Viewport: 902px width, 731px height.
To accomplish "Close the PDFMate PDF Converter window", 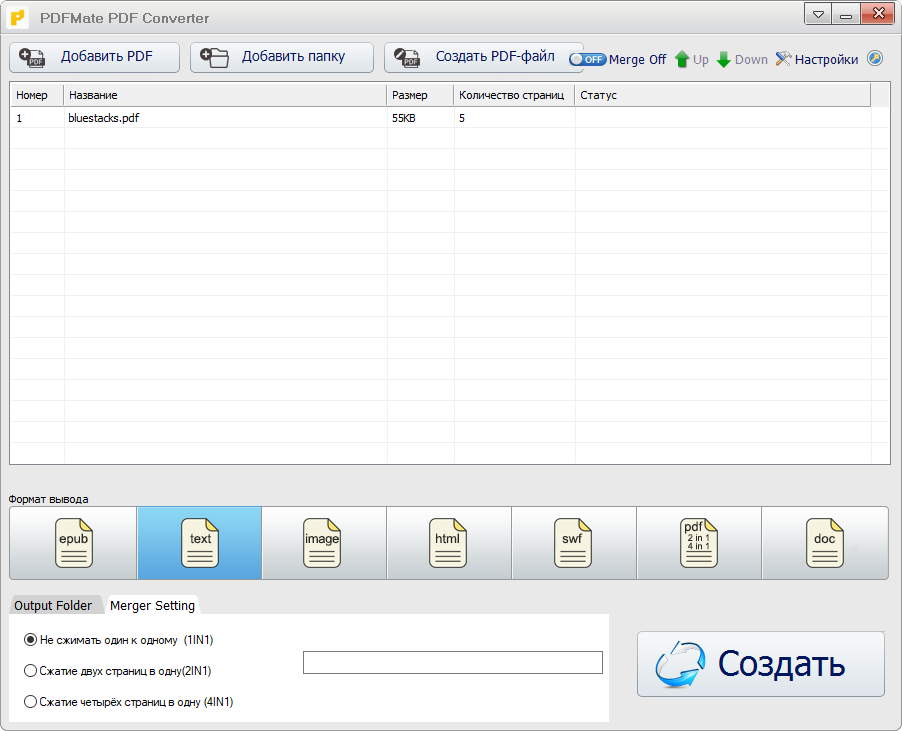I will click(878, 14).
